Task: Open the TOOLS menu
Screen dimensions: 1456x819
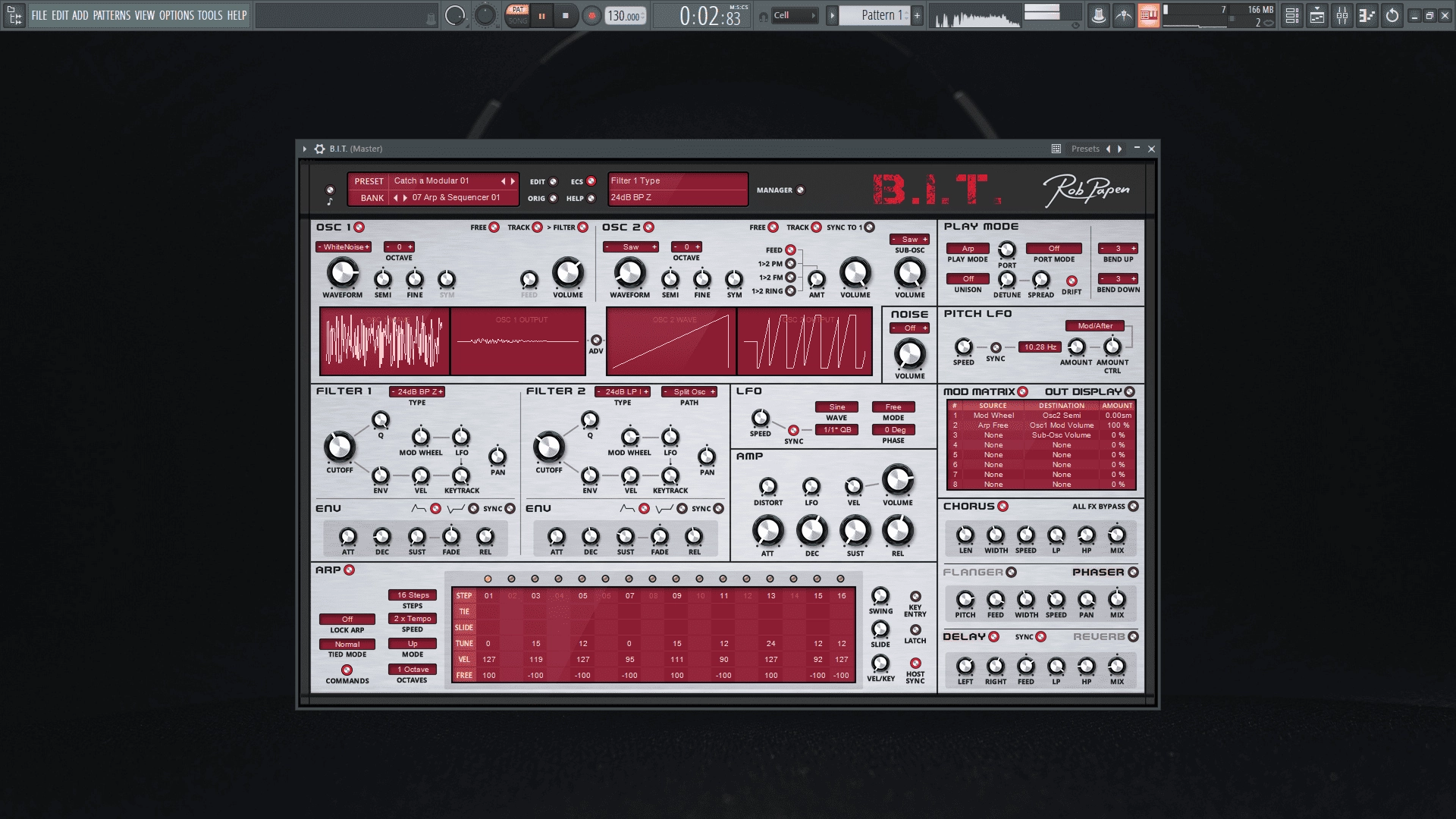Action: 210,15
